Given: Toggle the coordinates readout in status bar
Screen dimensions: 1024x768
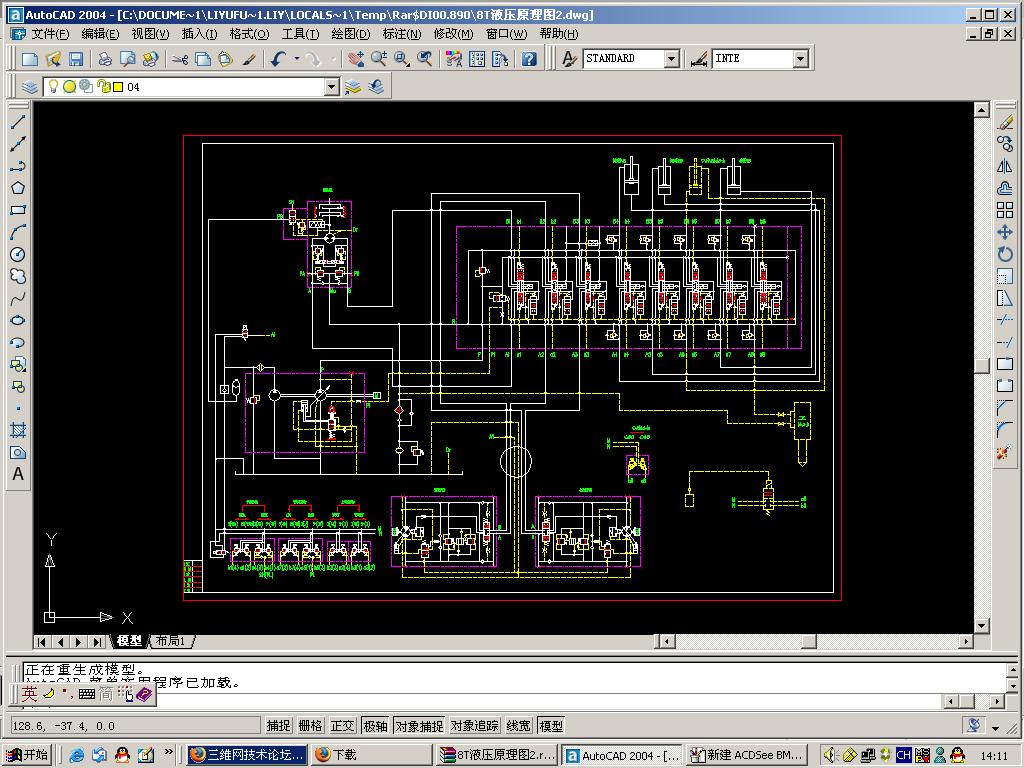Looking at the screenshot, I should point(136,726).
